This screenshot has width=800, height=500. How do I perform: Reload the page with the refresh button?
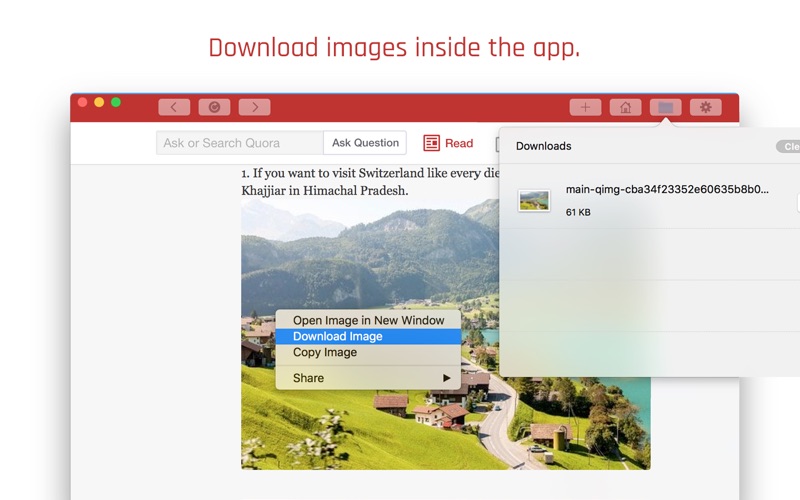point(214,107)
